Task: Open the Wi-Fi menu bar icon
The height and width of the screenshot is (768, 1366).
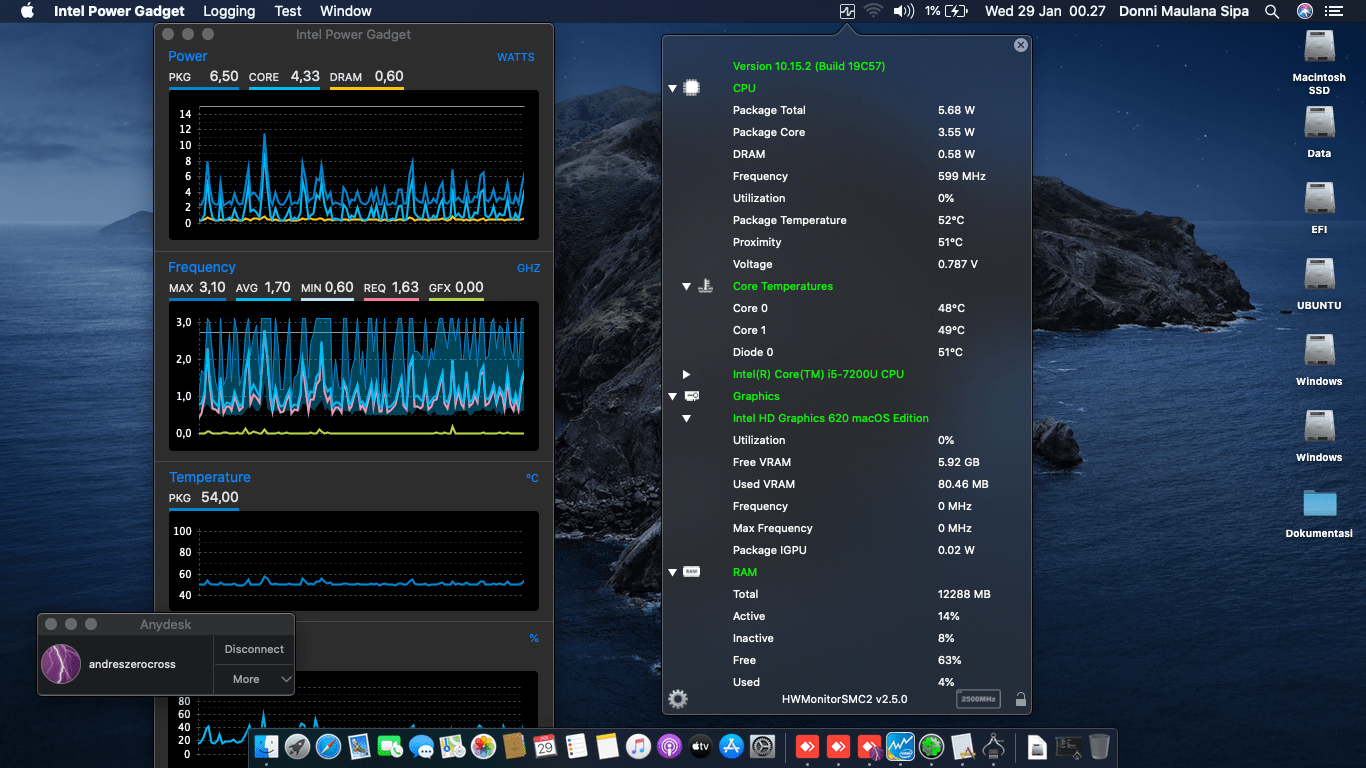Action: (874, 11)
